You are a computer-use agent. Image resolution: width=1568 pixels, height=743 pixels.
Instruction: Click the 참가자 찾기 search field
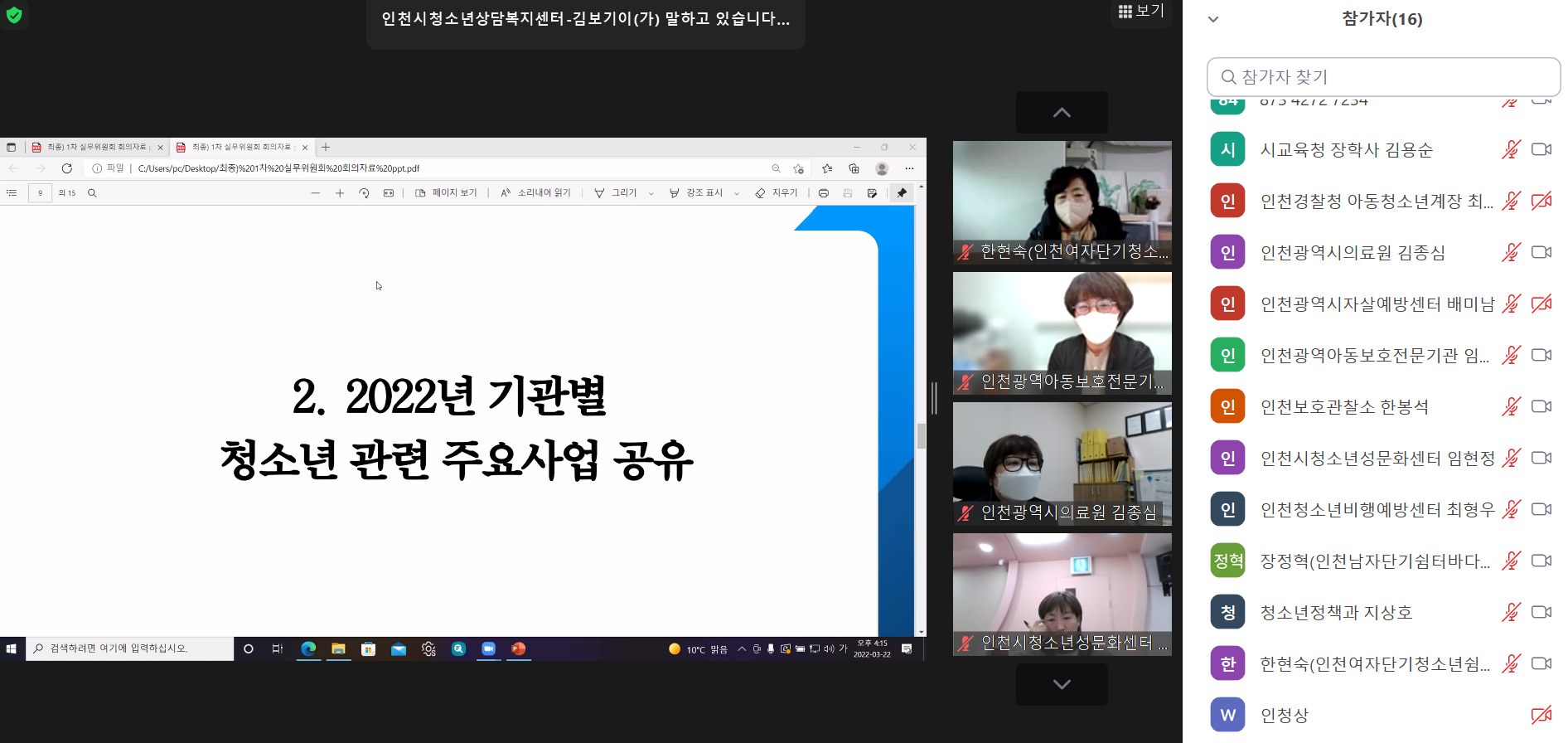(x=1384, y=77)
